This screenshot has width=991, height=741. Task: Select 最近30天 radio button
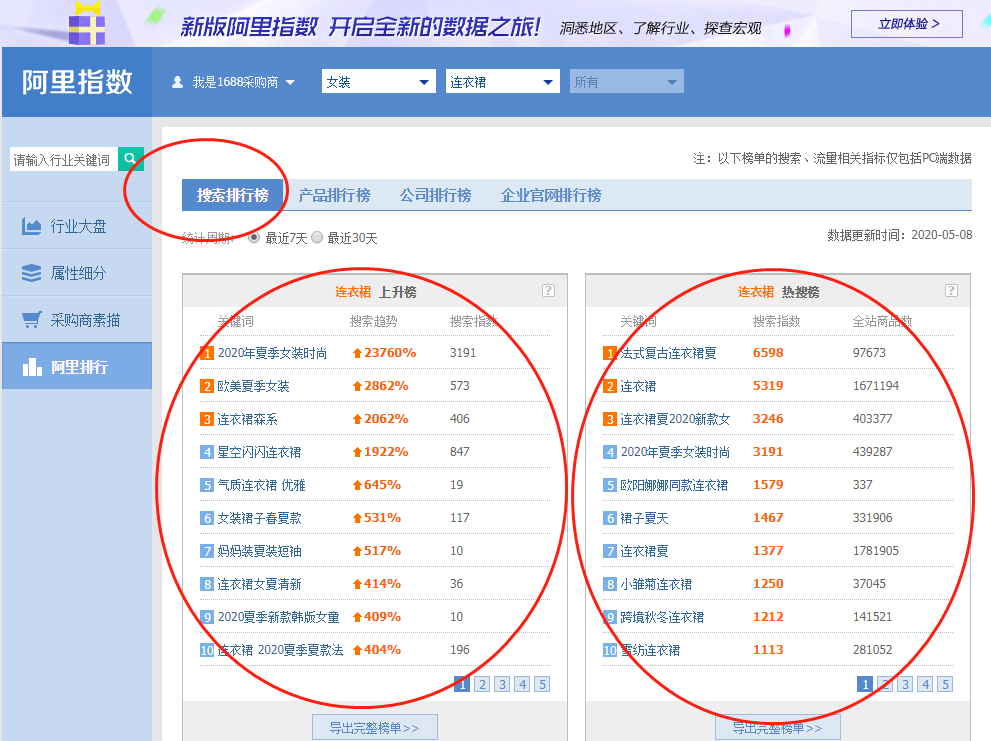point(317,238)
